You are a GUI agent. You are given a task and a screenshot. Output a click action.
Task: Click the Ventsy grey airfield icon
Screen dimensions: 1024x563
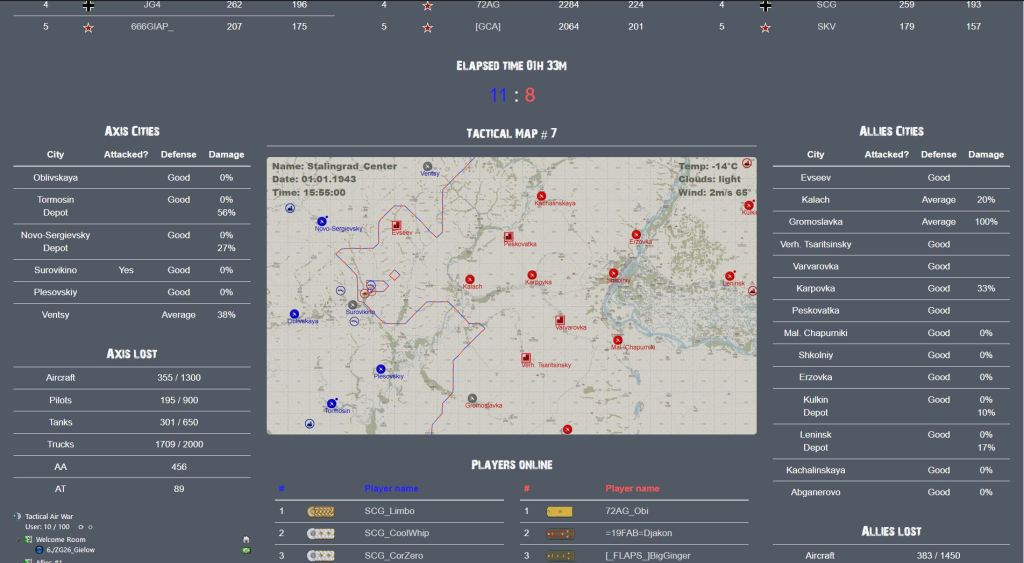(428, 166)
